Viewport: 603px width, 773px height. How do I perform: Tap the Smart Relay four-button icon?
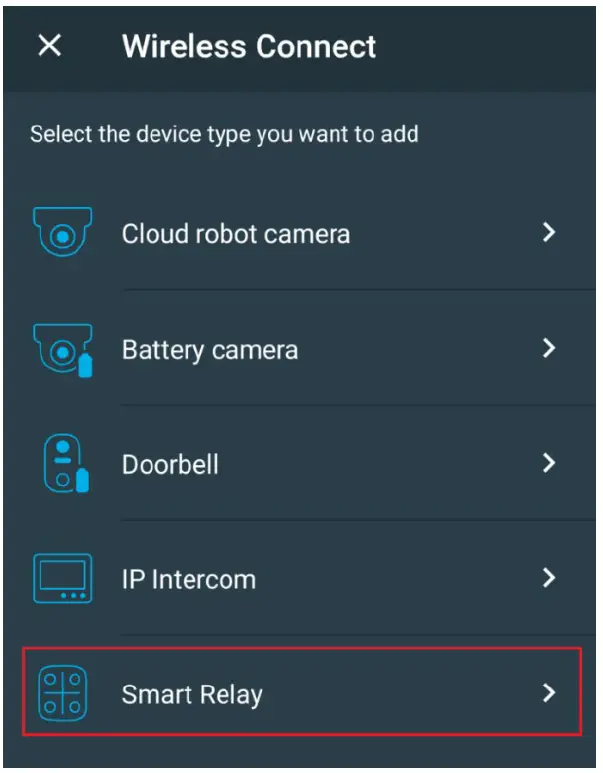[63, 693]
